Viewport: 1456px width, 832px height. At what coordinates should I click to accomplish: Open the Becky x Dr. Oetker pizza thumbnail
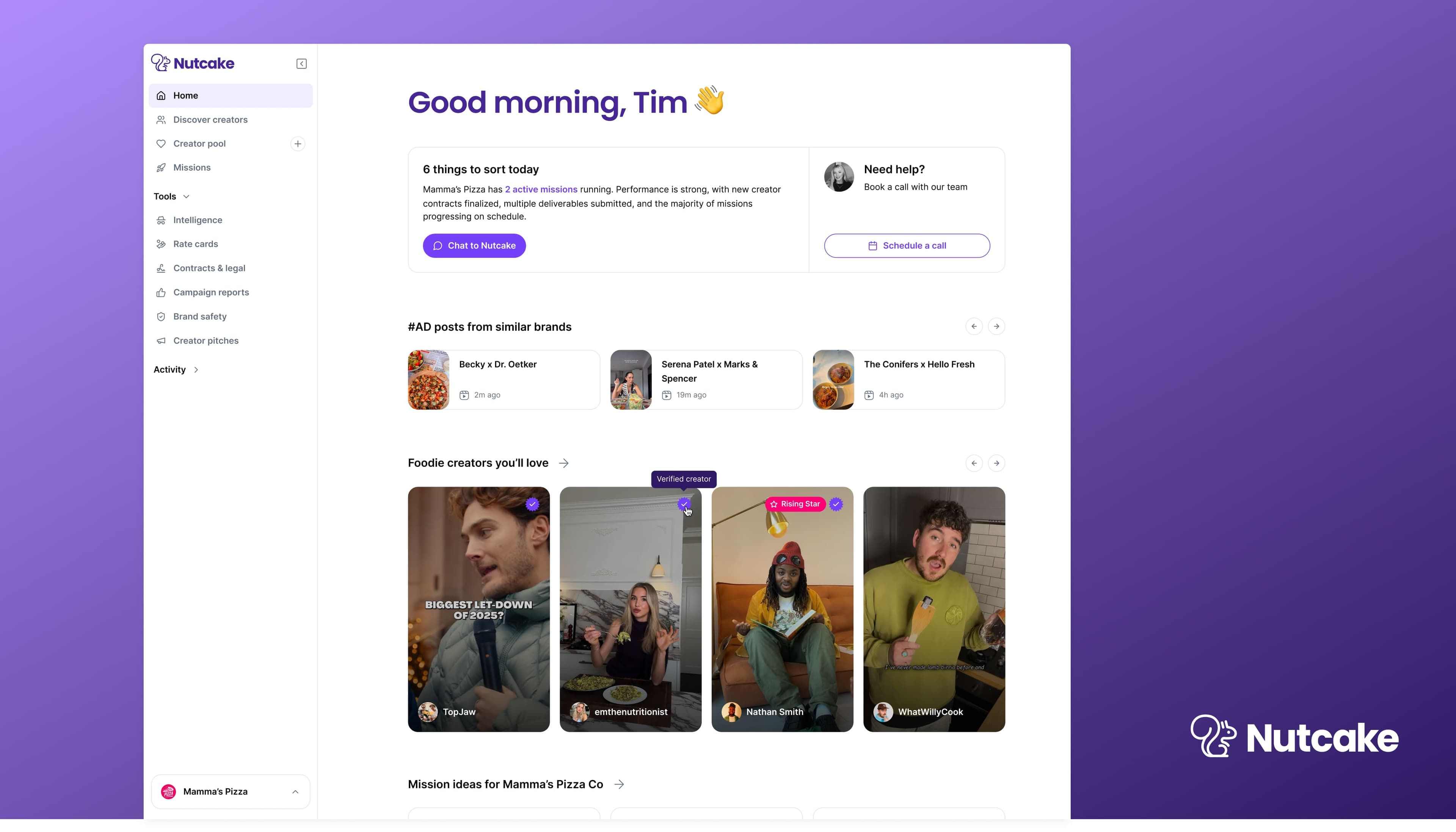coord(428,380)
